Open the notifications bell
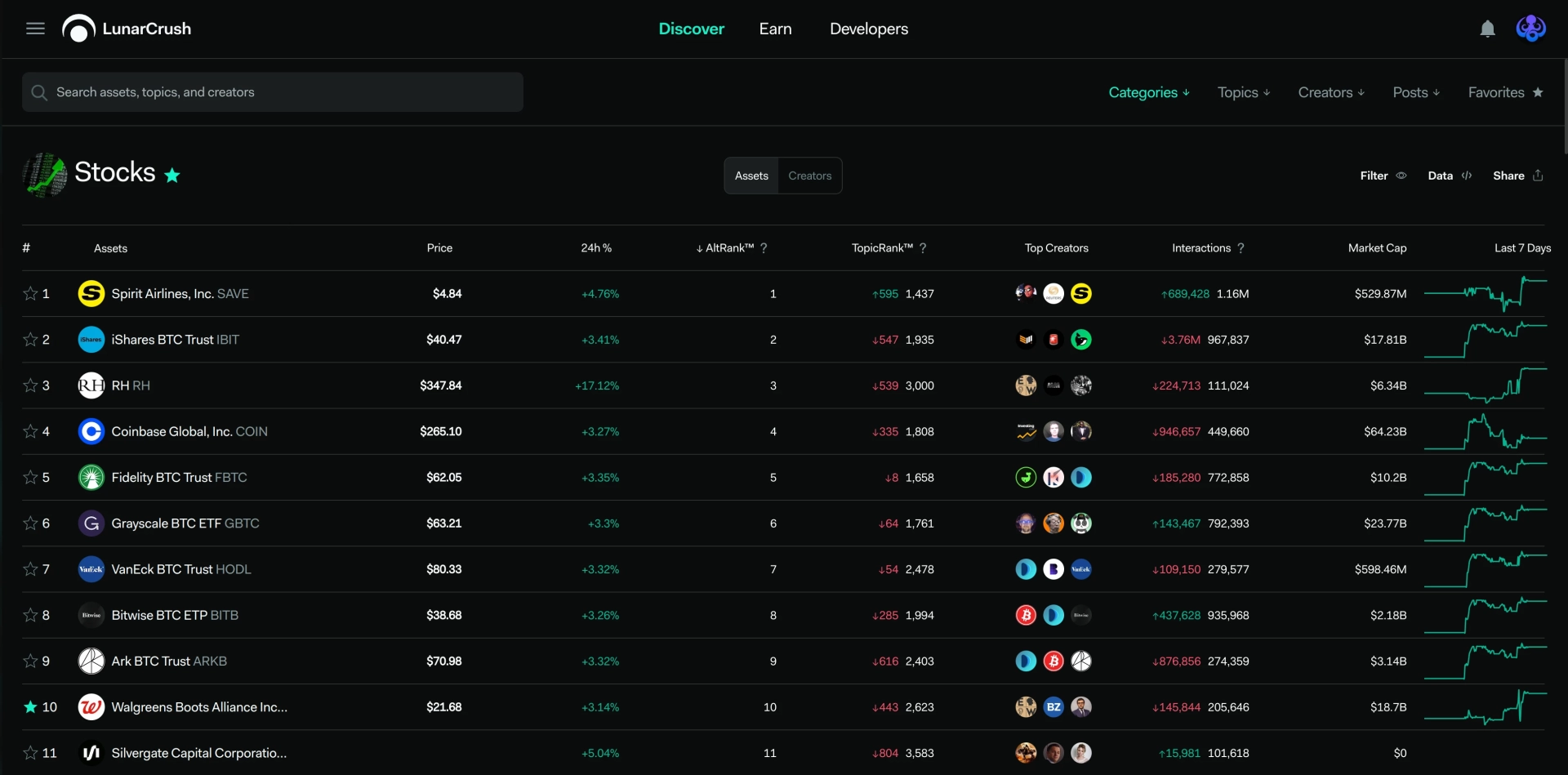The height and width of the screenshot is (775, 1568). click(x=1487, y=29)
